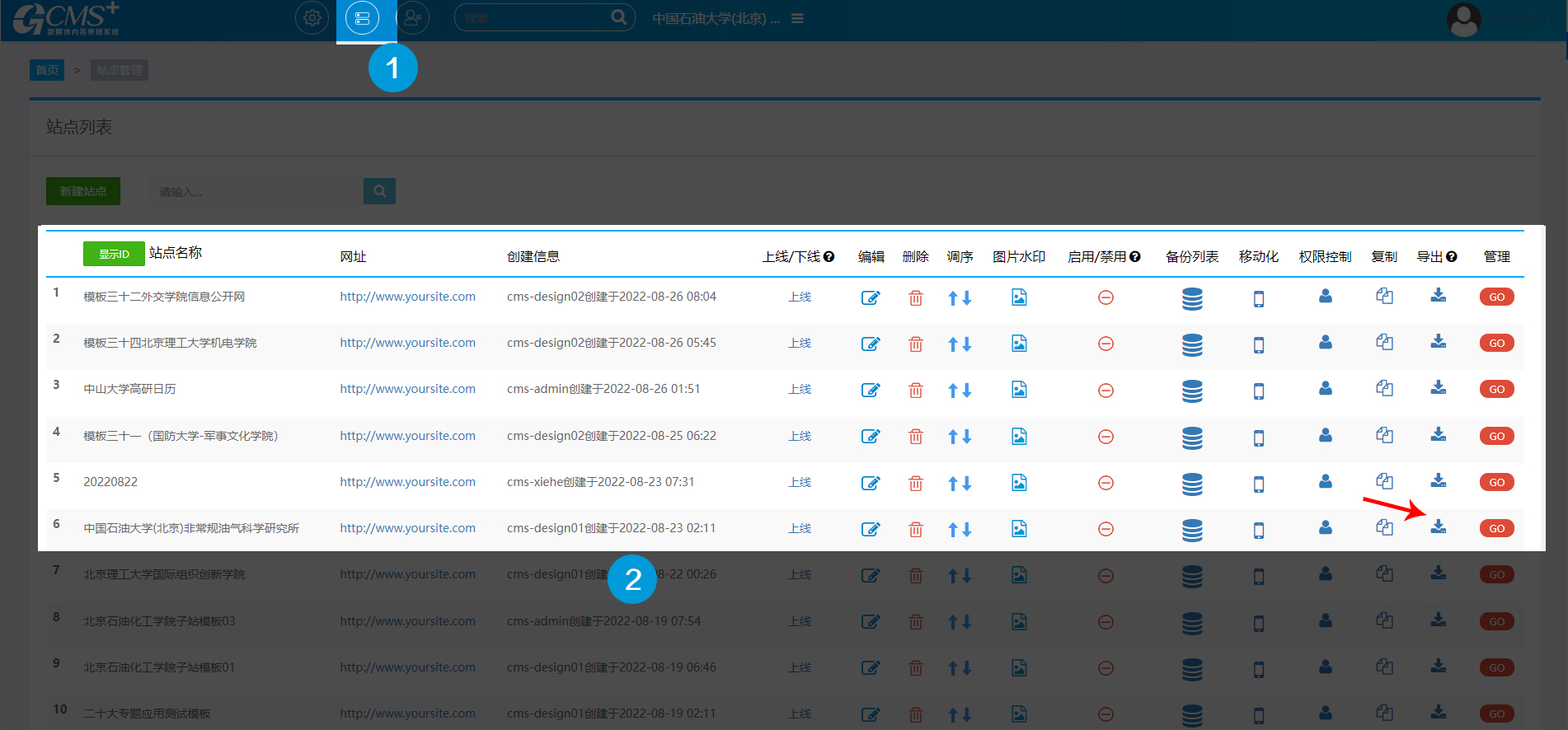This screenshot has width=1568, height=730.
Task: Delete the 20220822 site
Action: coord(915,483)
